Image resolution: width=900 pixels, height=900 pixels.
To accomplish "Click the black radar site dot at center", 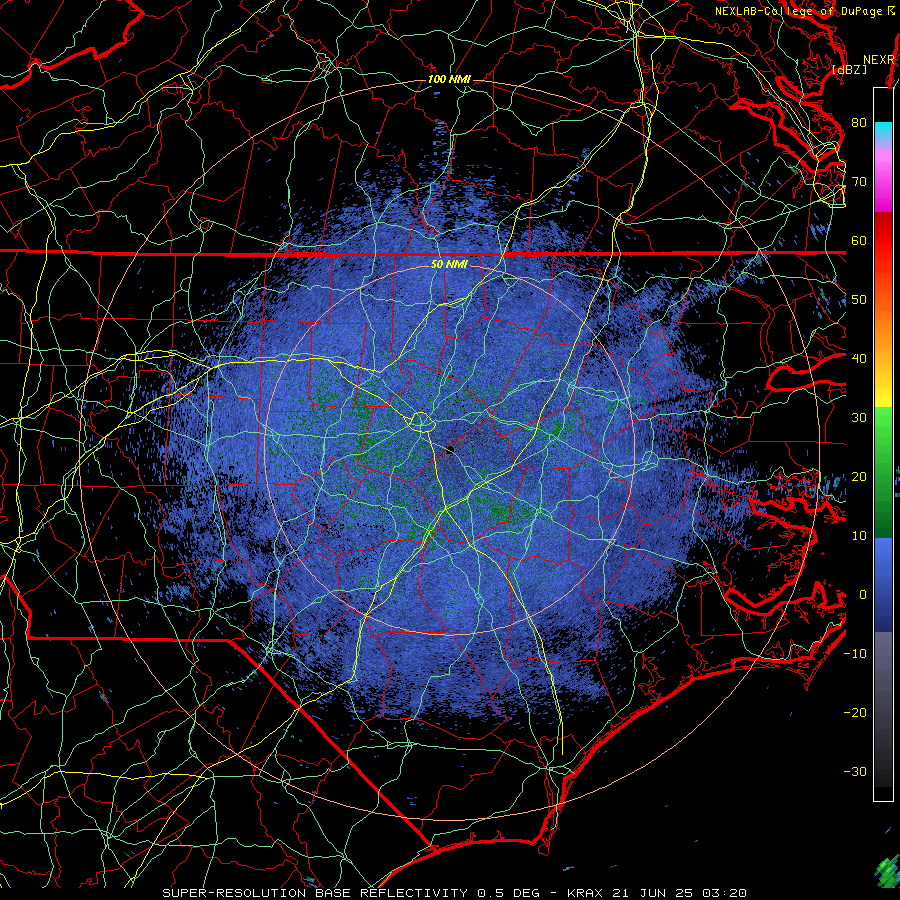I will tap(451, 449).
